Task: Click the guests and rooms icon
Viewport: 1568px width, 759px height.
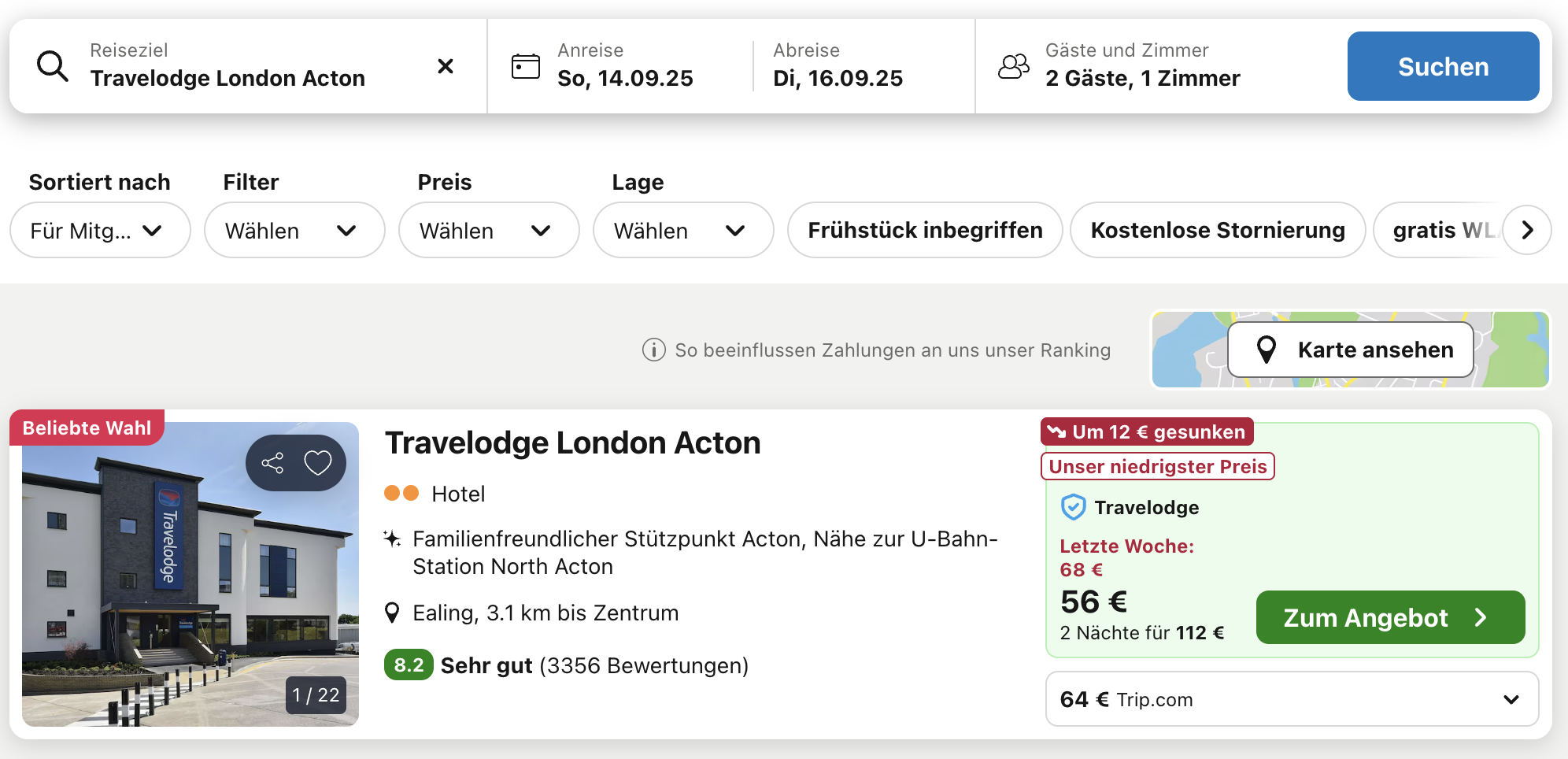Action: [1014, 66]
